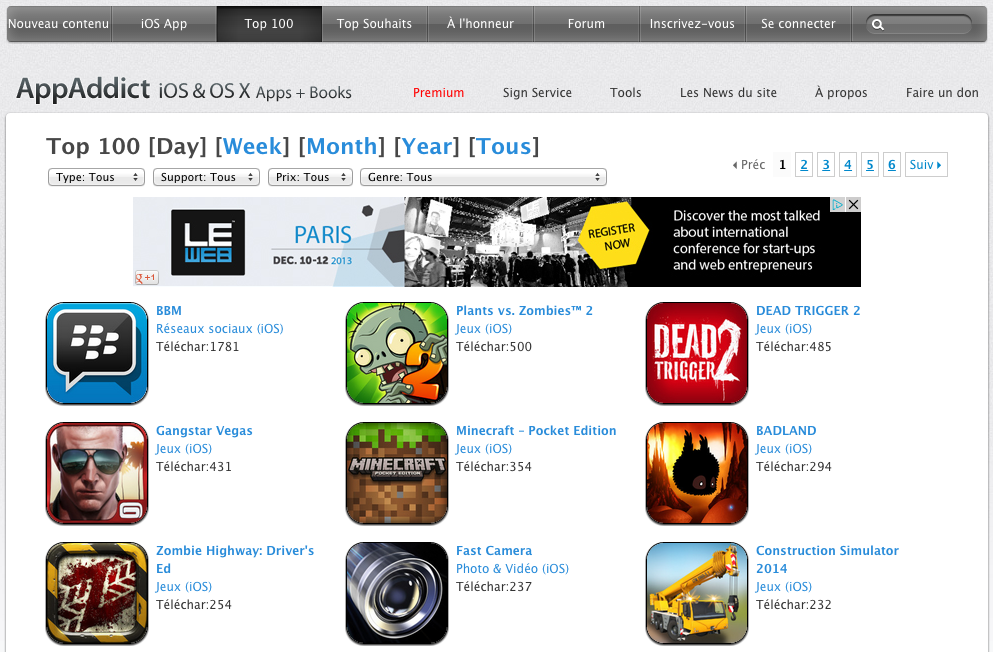Show the Top 100 Week list
Screen dimensions: 993x652
coord(252,146)
